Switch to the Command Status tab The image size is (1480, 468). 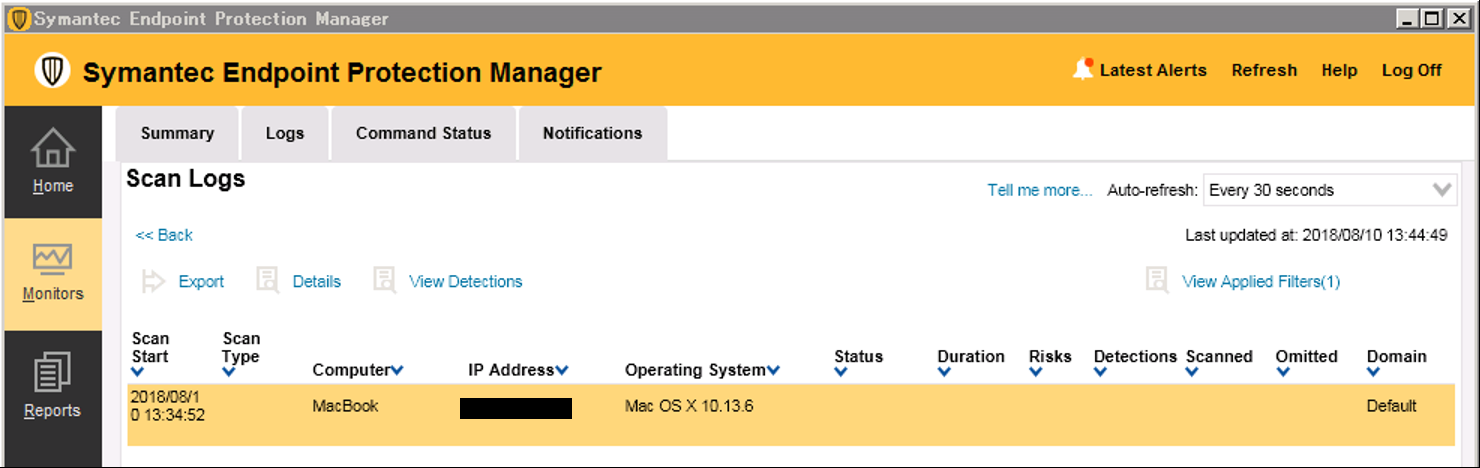[423, 133]
